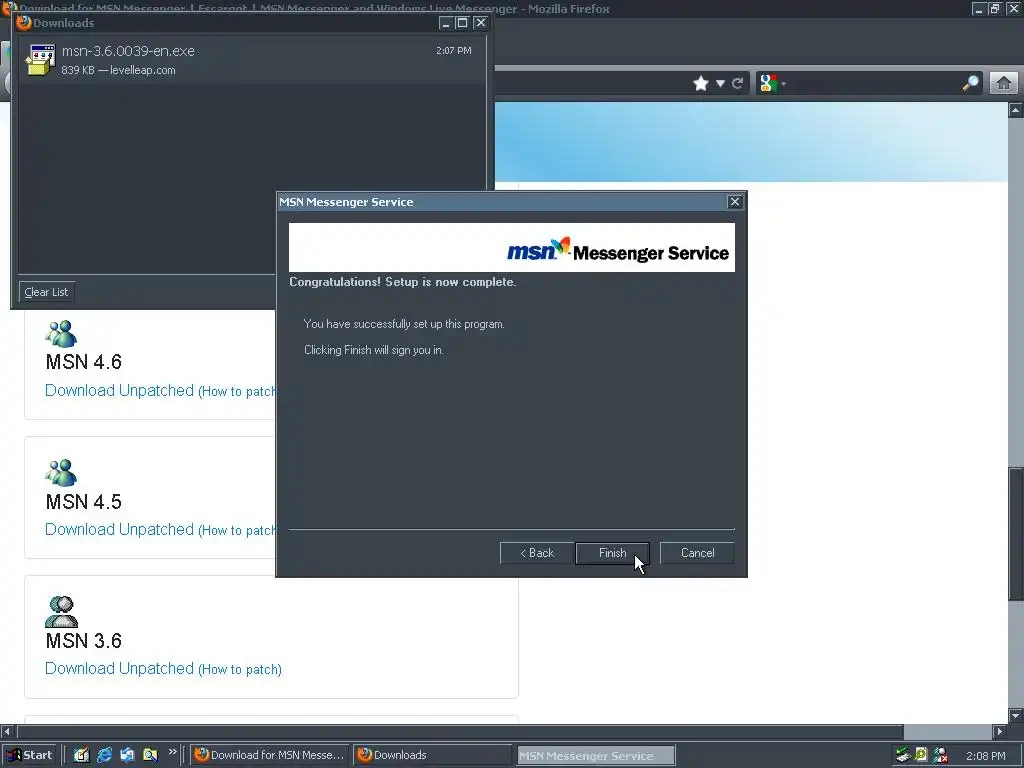Minimize the Downloads window

pyautogui.click(x=446, y=23)
